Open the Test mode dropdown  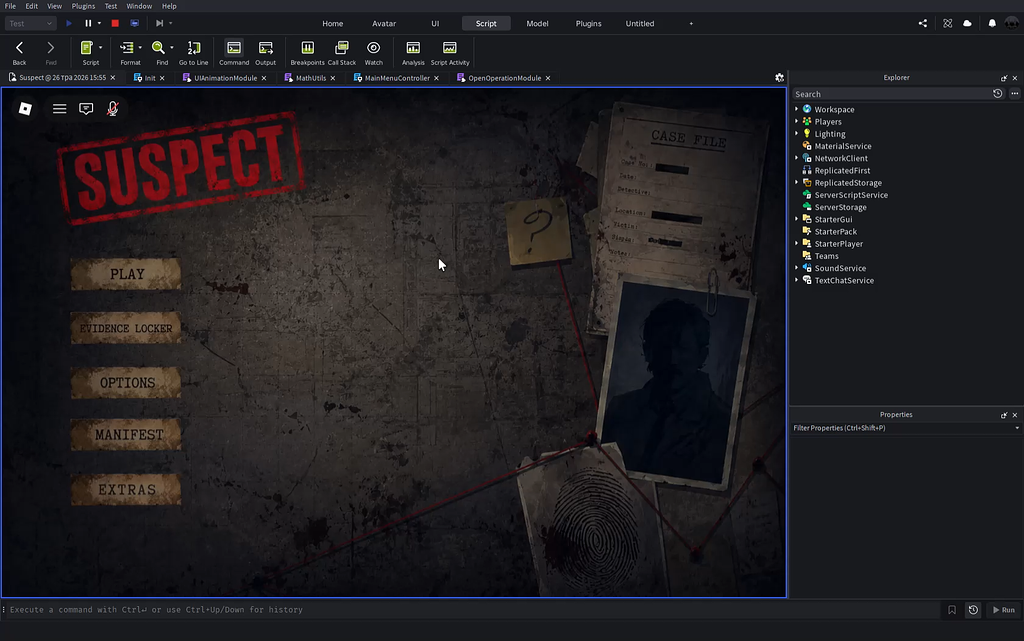(x=30, y=23)
